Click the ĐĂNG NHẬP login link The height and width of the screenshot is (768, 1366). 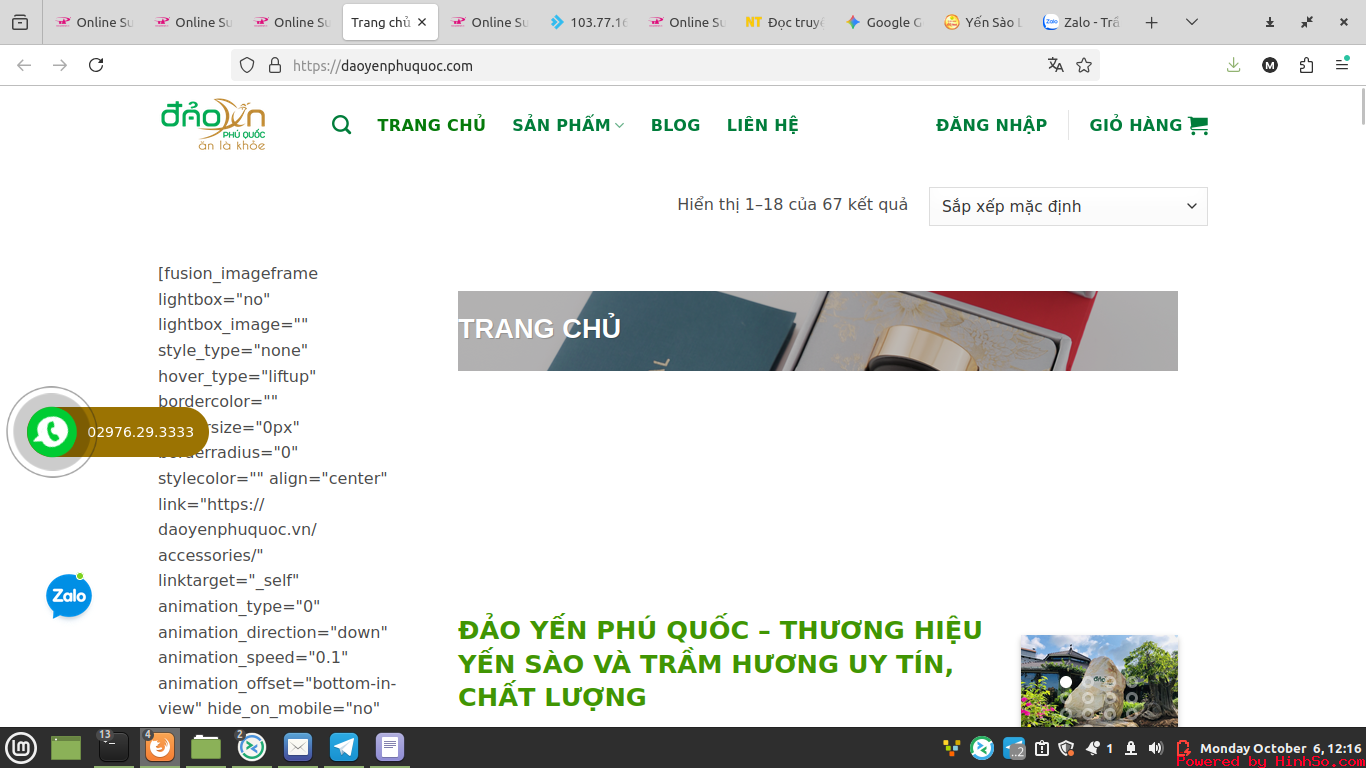pos(991,125)
